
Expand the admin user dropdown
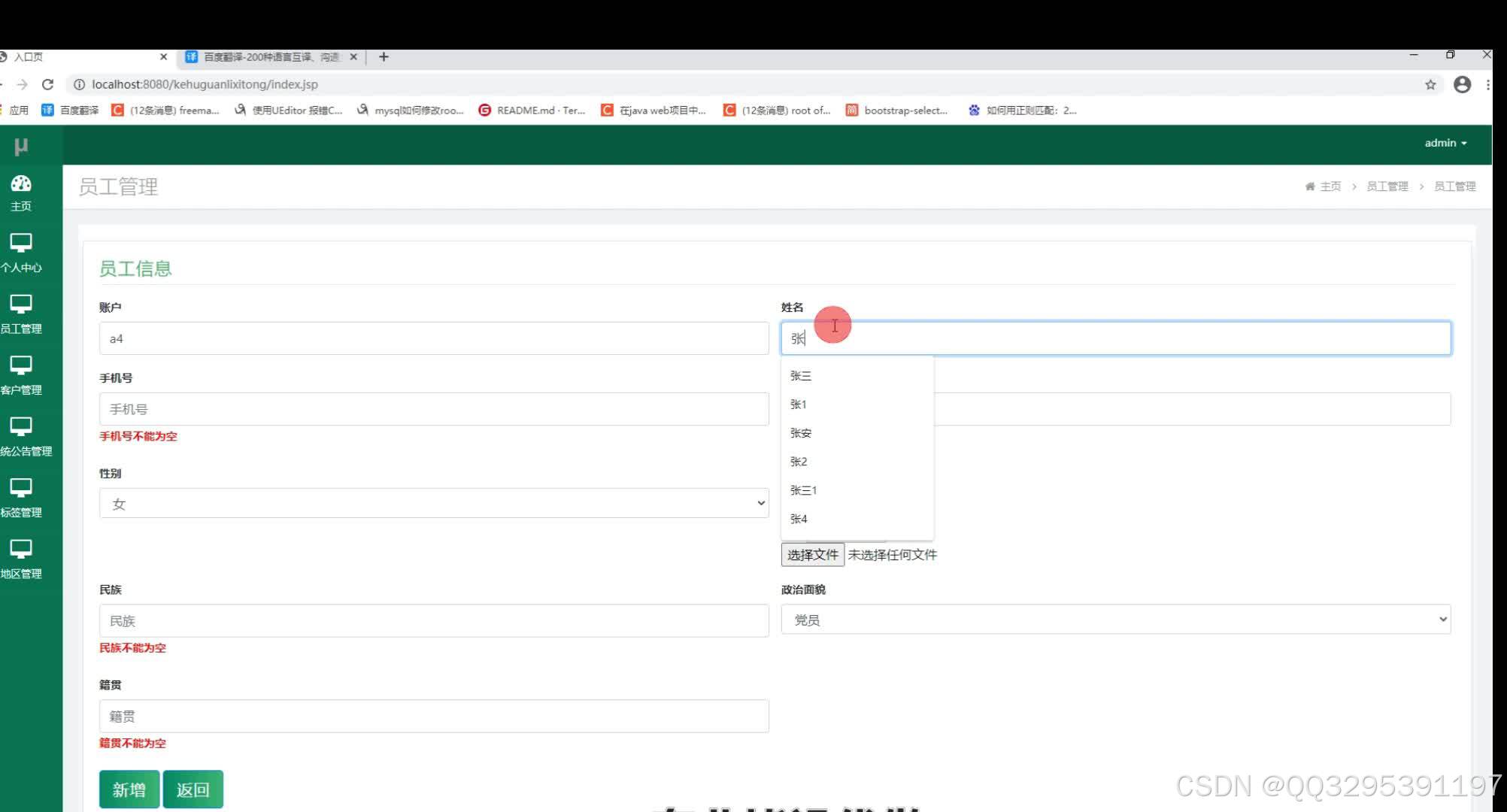click(x=1445, y=143)
